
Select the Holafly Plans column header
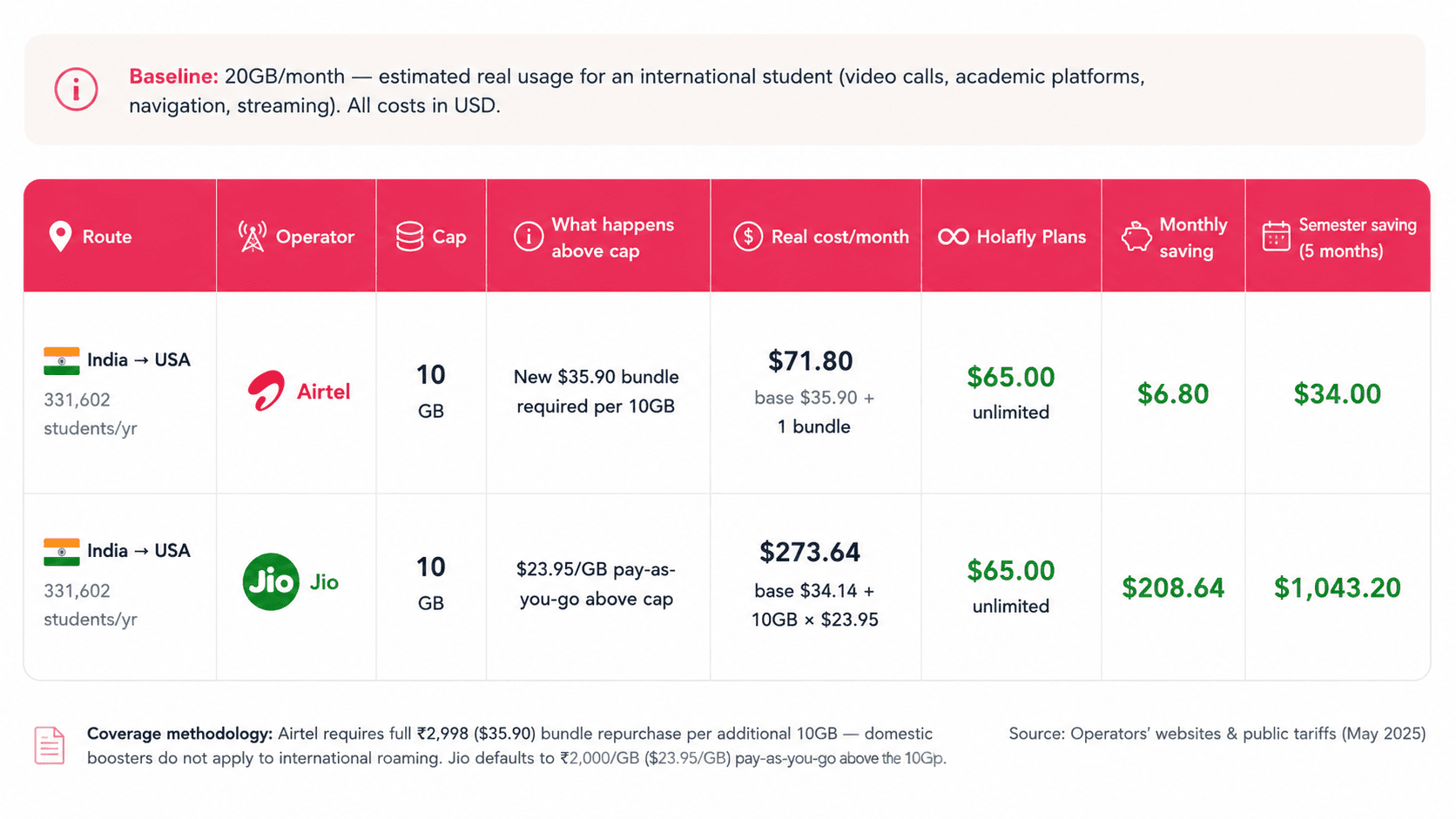coord(1011,236)
